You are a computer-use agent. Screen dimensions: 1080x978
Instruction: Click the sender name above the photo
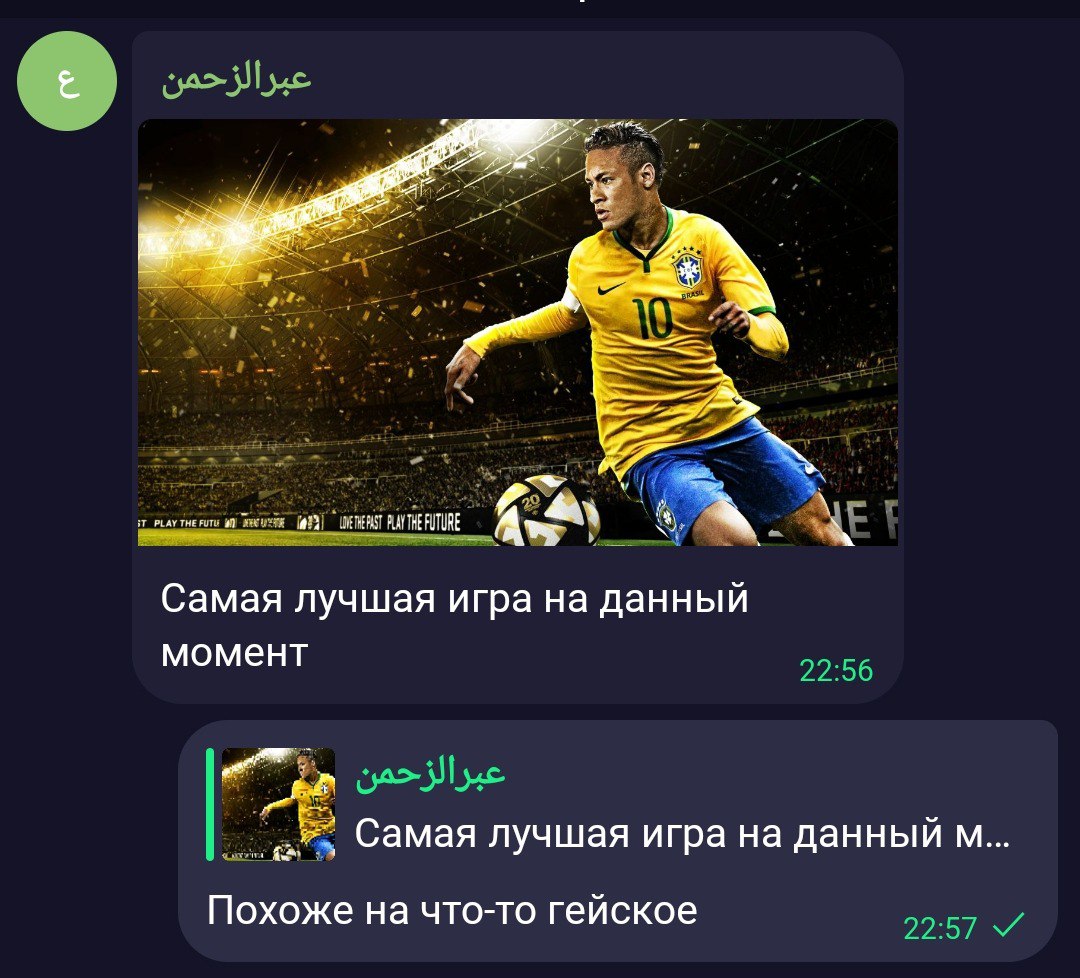(x=237, y=79)
